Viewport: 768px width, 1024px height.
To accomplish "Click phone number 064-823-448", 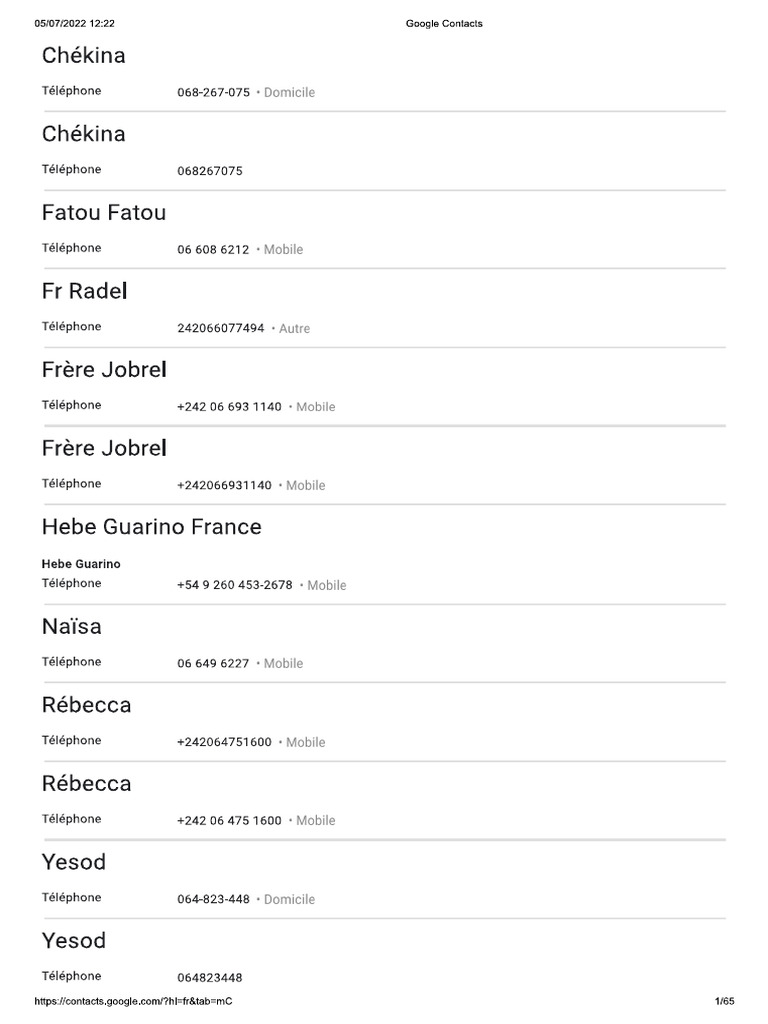I will click(213, 899).
